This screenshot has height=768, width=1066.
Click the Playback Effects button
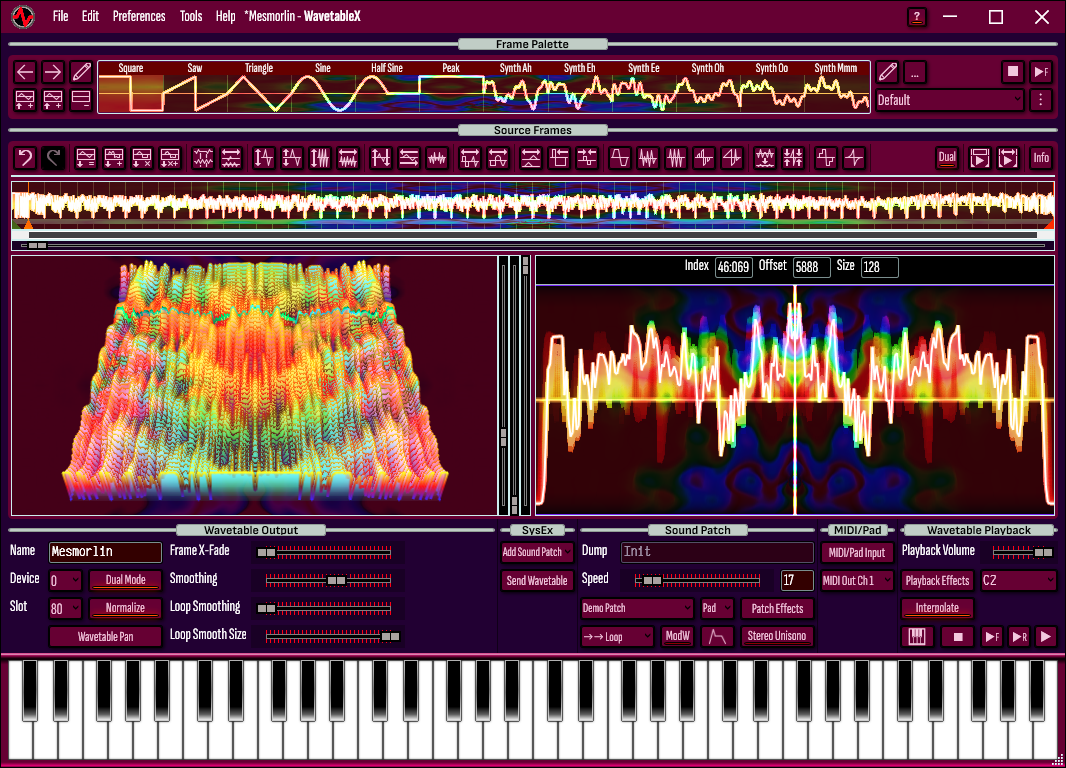click(937, 580)
